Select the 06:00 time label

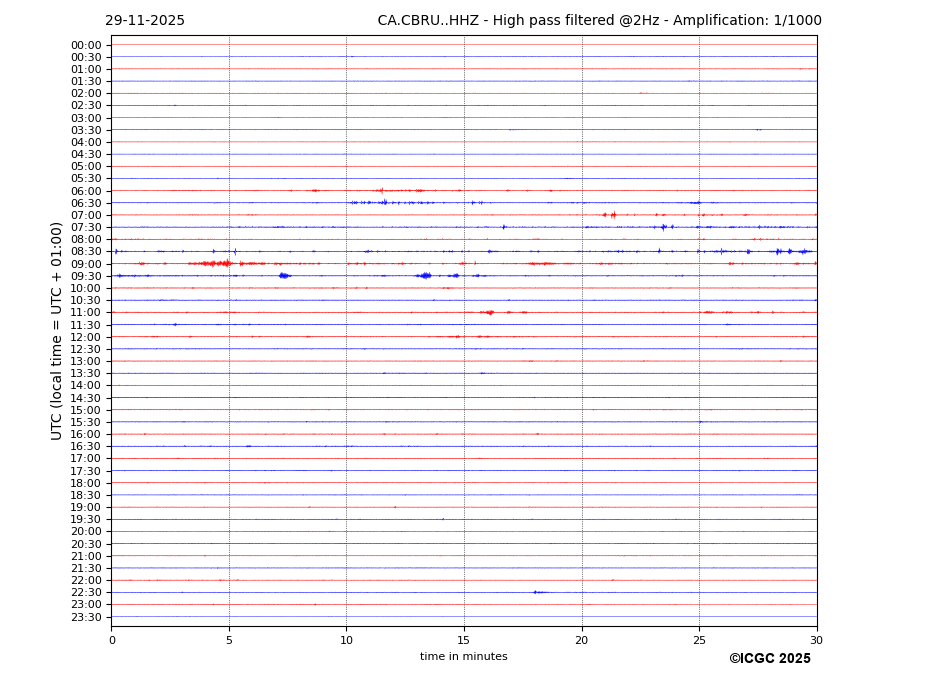85,191
